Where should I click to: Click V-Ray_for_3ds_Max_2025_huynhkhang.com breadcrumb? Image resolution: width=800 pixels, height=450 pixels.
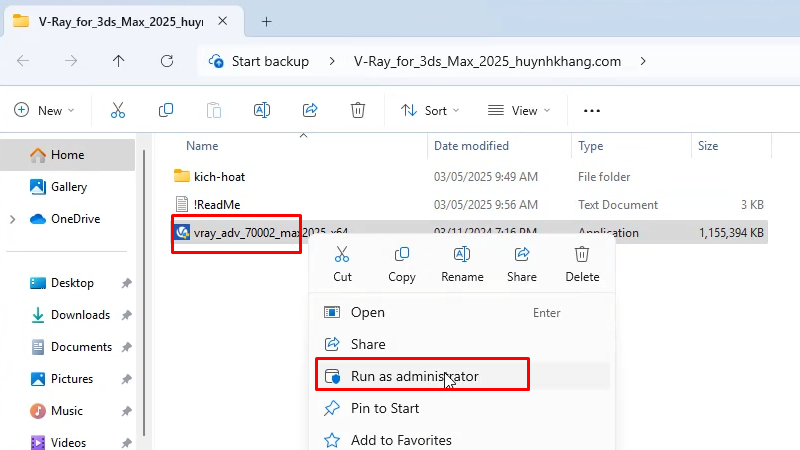[487, 61]
